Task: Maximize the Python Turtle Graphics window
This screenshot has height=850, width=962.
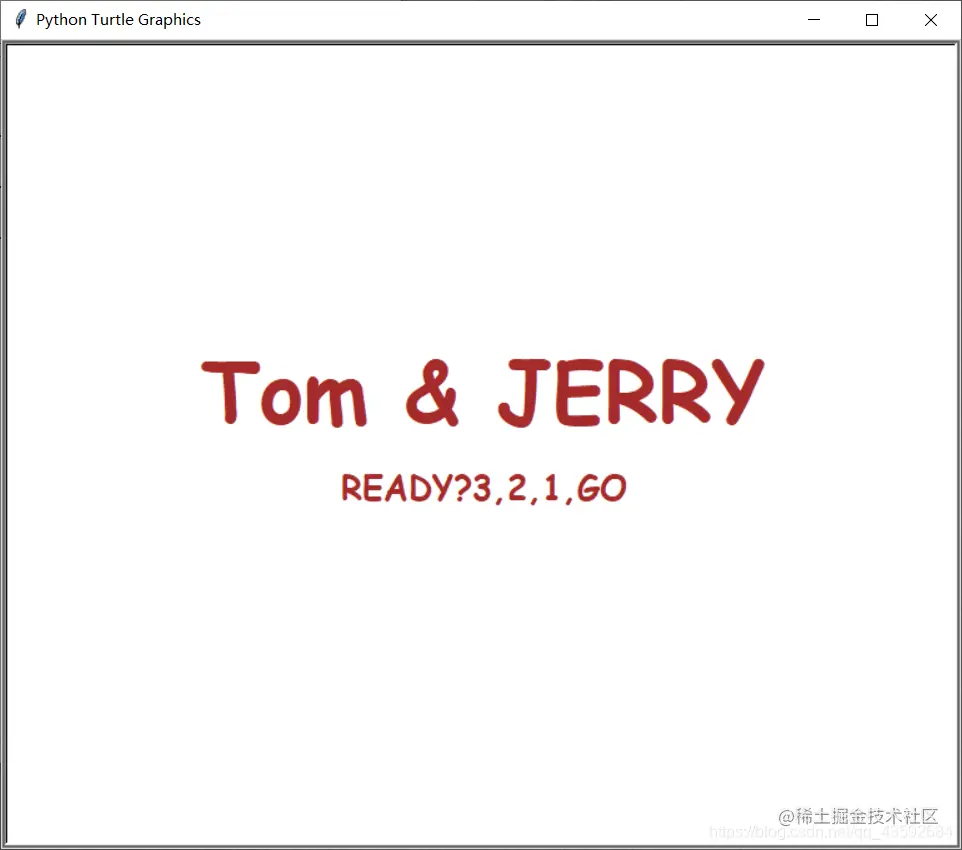Action: tap(872, 20)
